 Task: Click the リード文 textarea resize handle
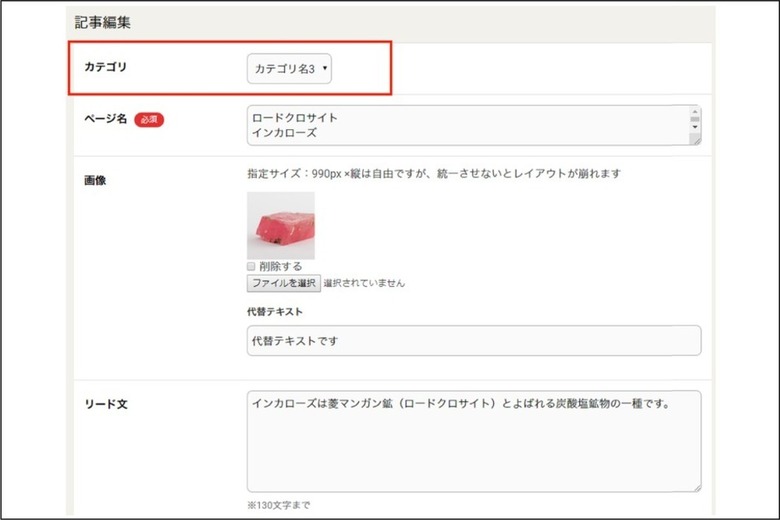click(x=696, y=487)
